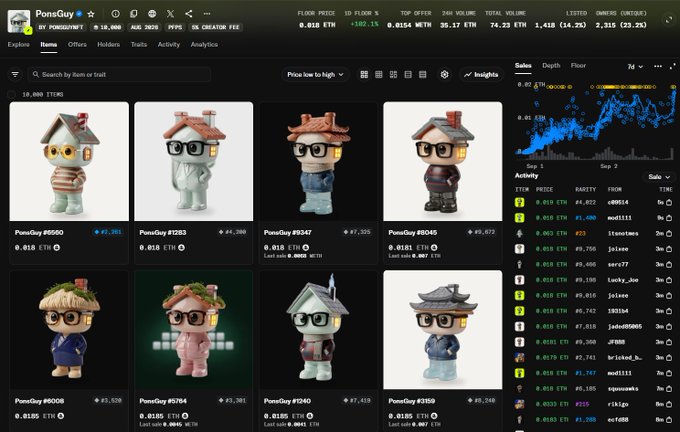Open the Analytics tab
This screenshot has width=680, height=432.
pos(204,44)
